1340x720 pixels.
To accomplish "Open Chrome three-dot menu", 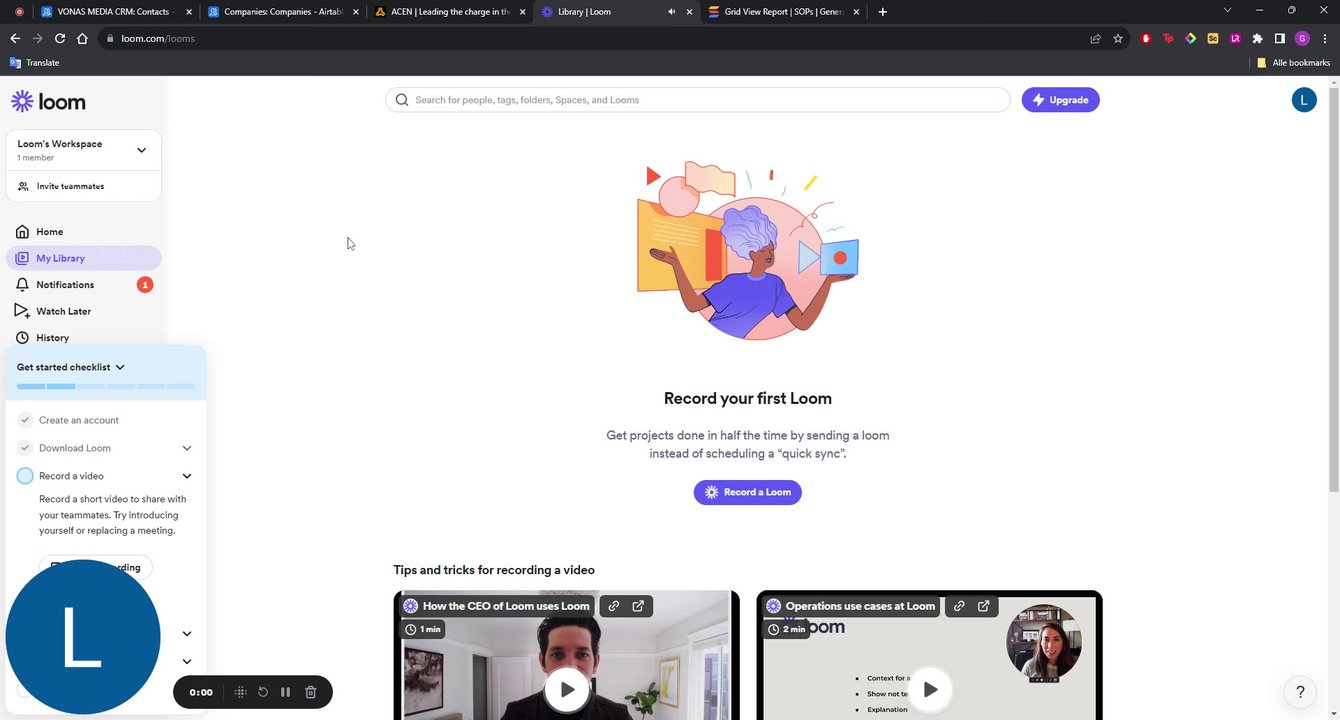I will [1324, 38].
